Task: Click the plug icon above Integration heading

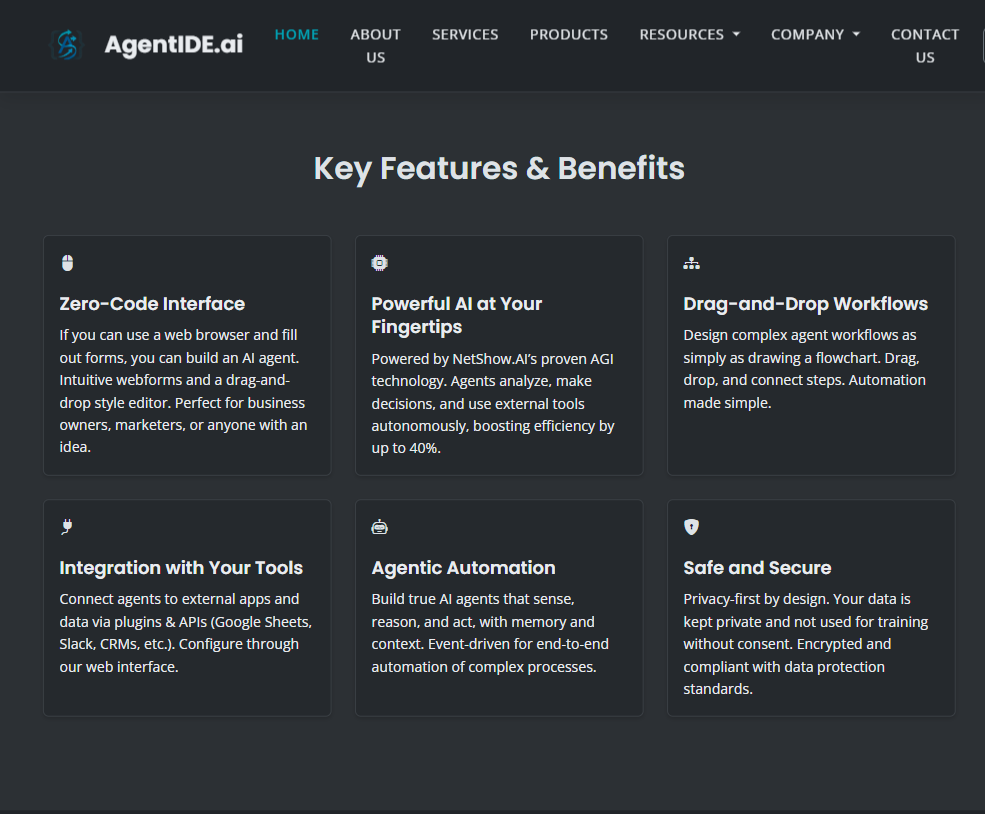Action: tap(67, 527)
